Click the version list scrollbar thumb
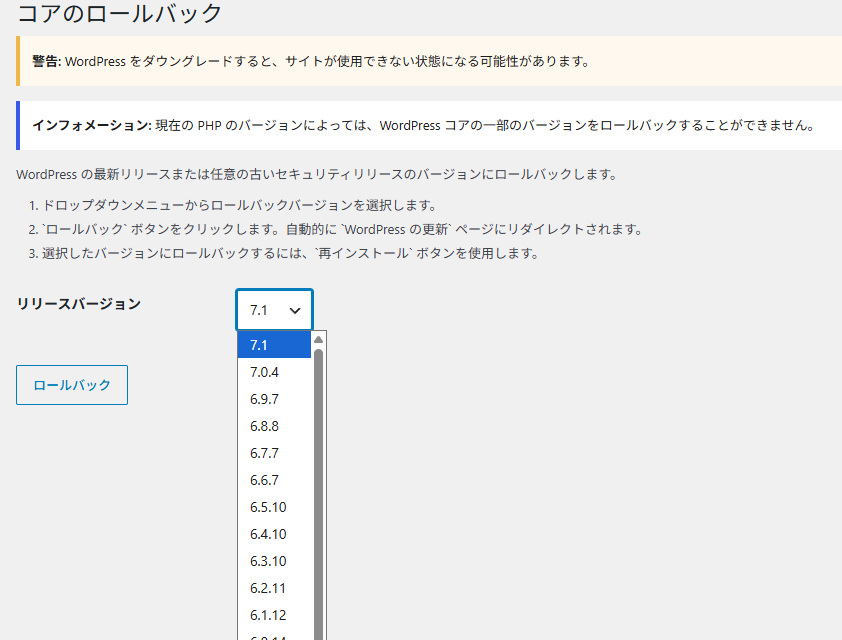 (x=318, y=494)
